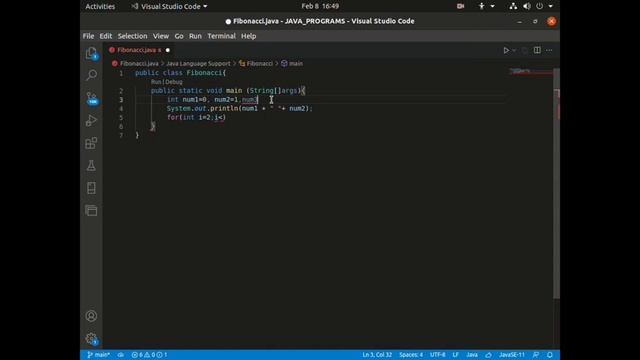640x360 pixels.
Task: Click the vertical editor scrollbar
Action: coord(556,184)
